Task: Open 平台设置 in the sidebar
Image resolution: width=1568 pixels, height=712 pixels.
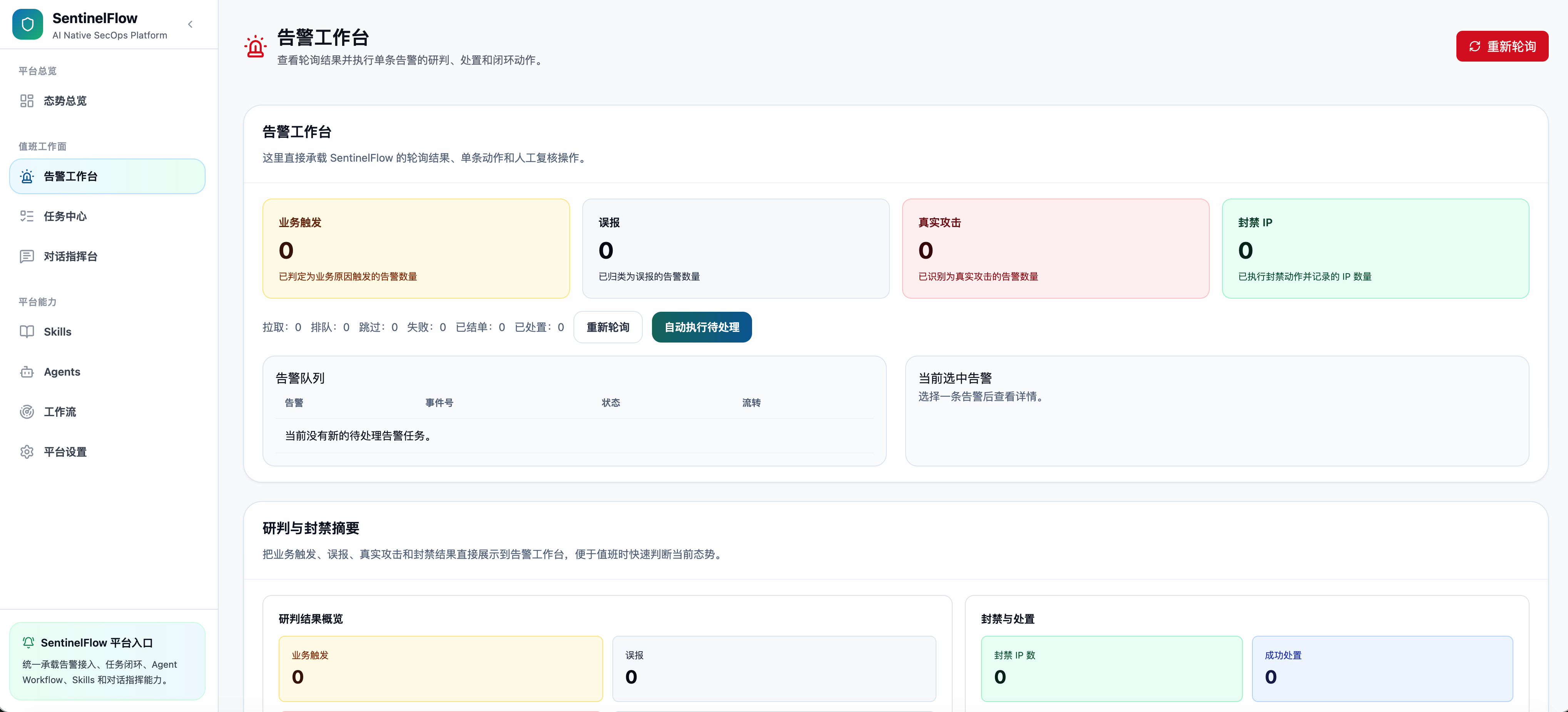Action: [x=108, y=452]
